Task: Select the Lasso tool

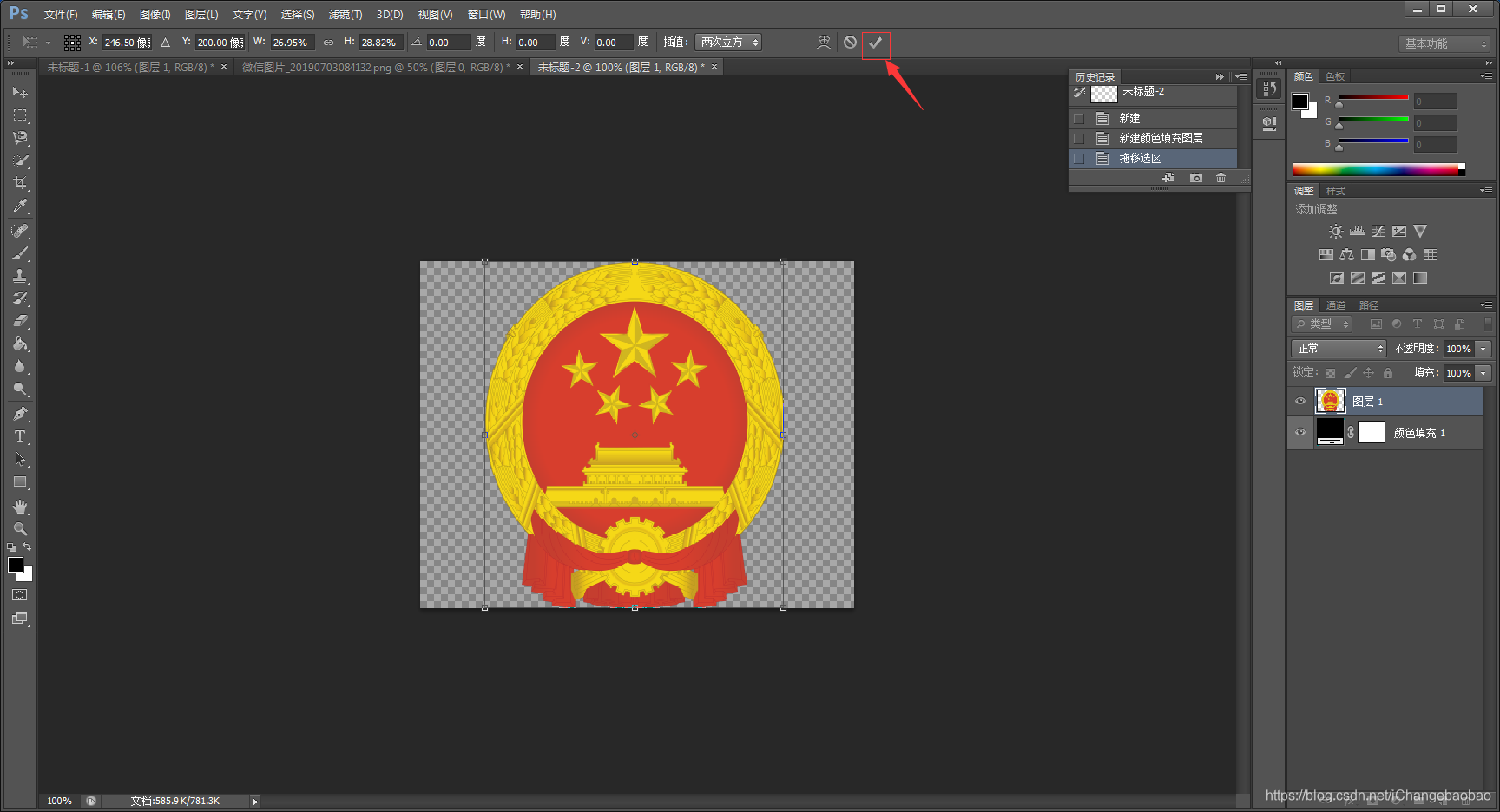Action: pos(20,138)
